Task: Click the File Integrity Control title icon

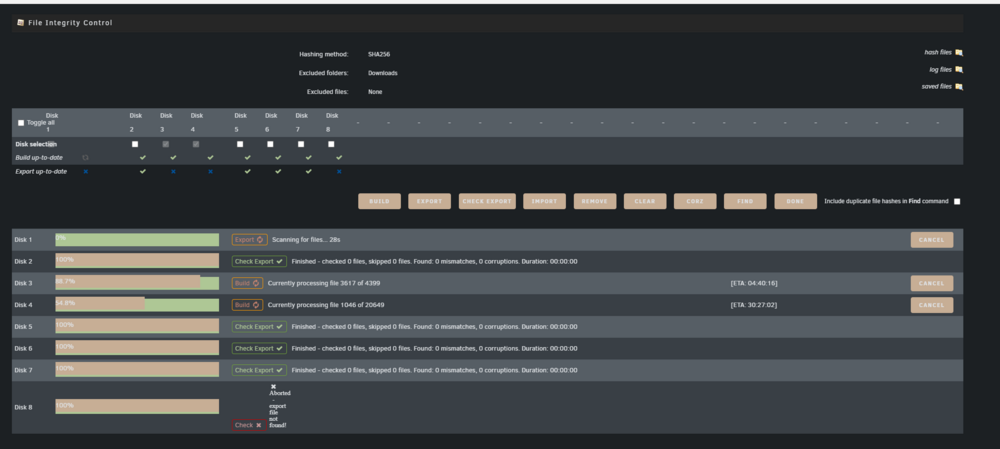Action: [20, 23]
